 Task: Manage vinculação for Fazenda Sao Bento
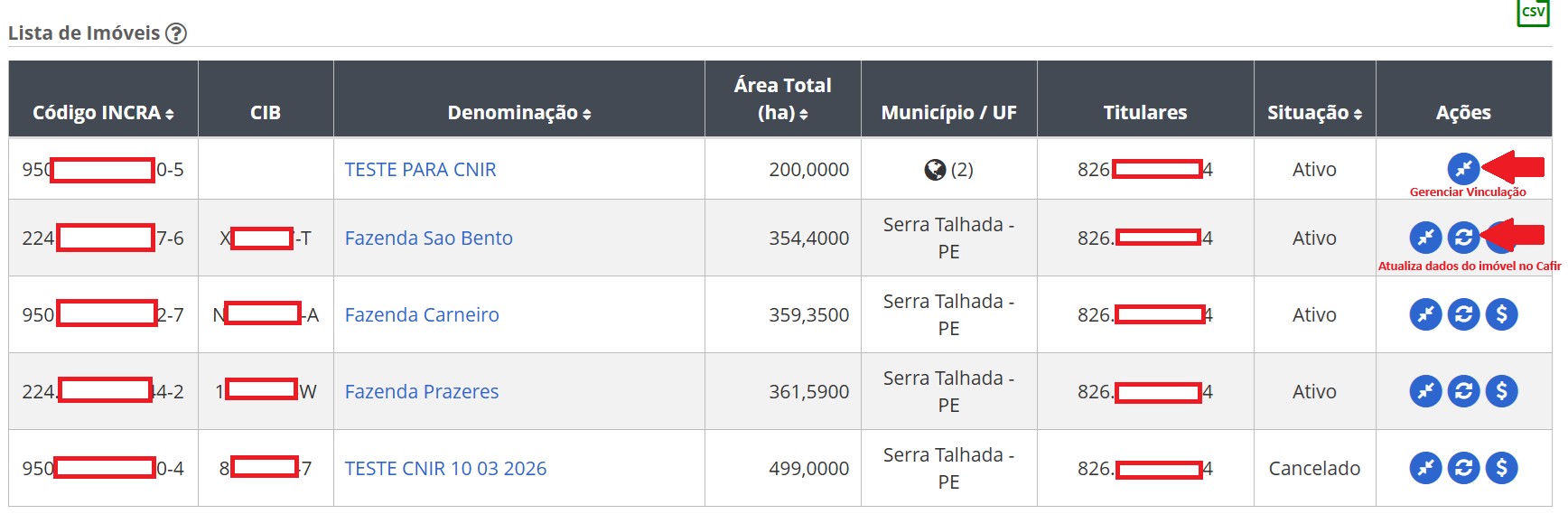1425,238
